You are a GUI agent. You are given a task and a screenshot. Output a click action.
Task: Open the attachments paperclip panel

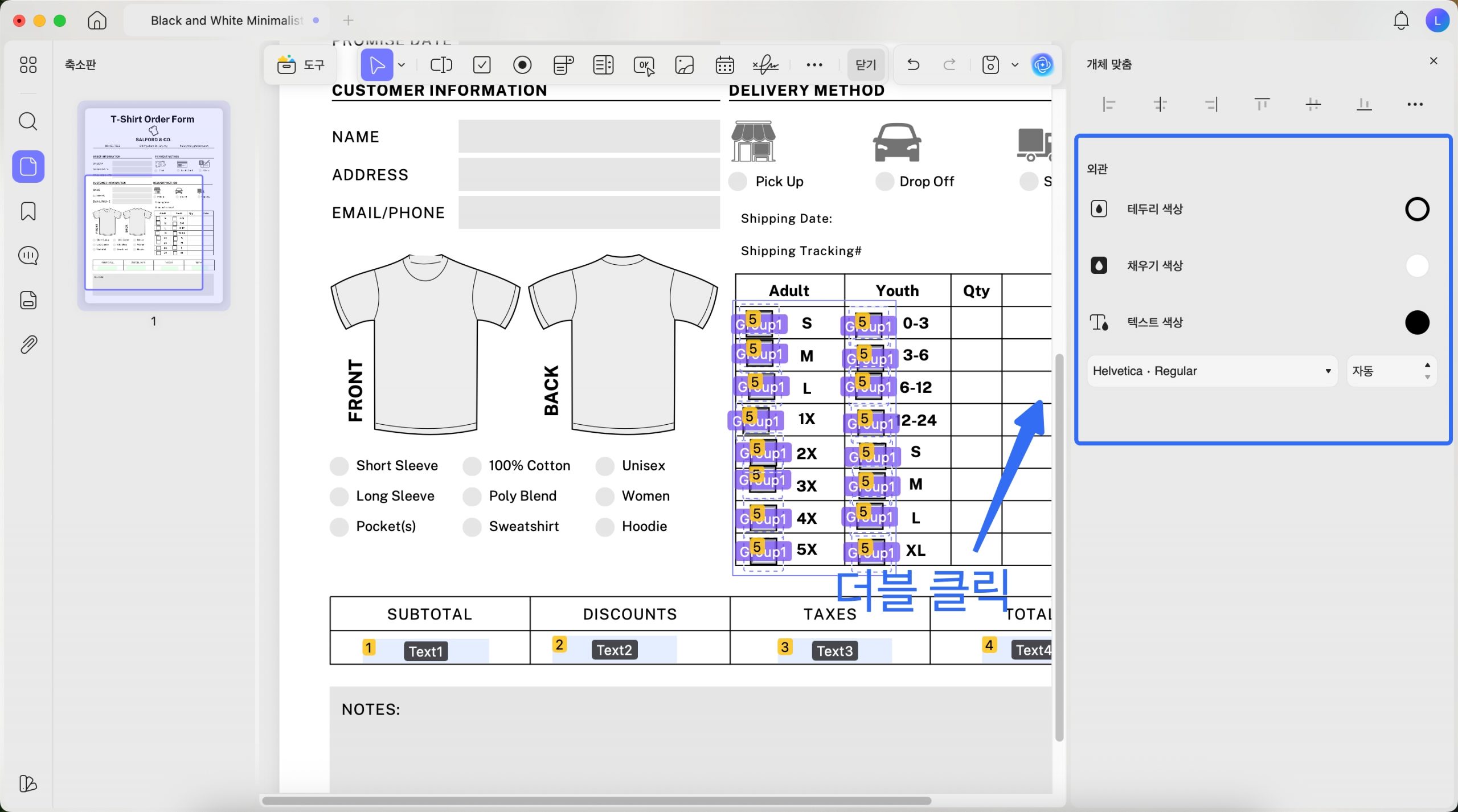click(28, 345)
